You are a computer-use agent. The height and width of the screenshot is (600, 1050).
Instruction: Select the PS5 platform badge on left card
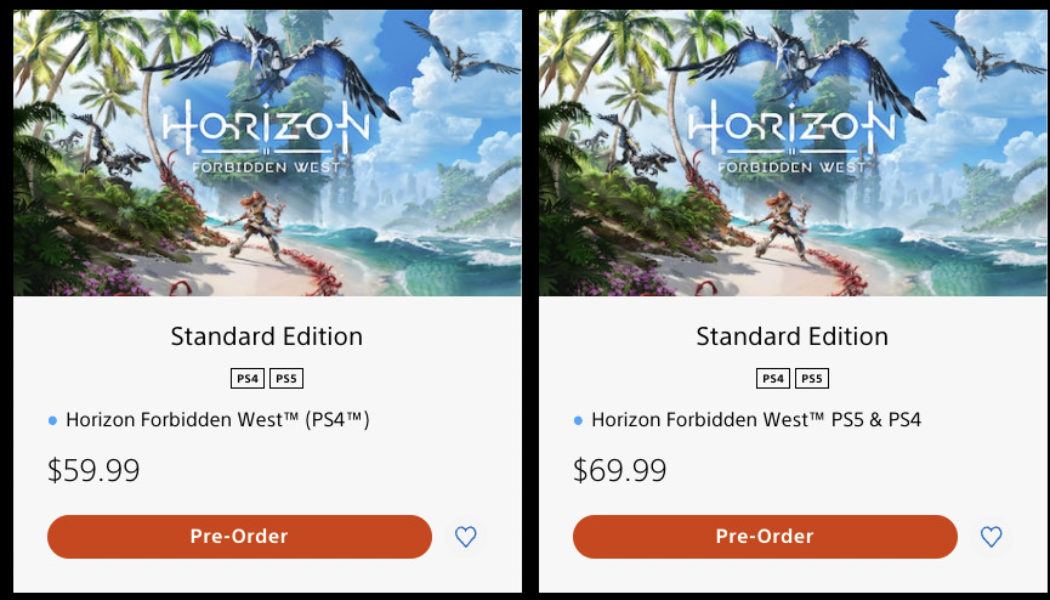(287, 378)
